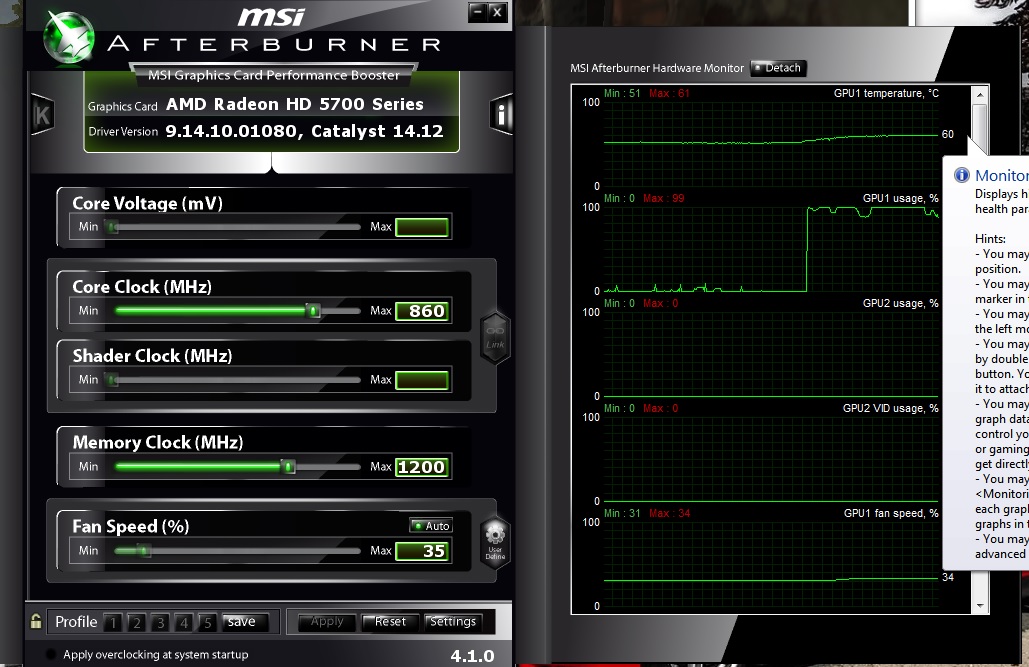The height and width of the screenshot is (667, 1029).
Task: Enable the User Define fan control gear
Action: [495, 542]
